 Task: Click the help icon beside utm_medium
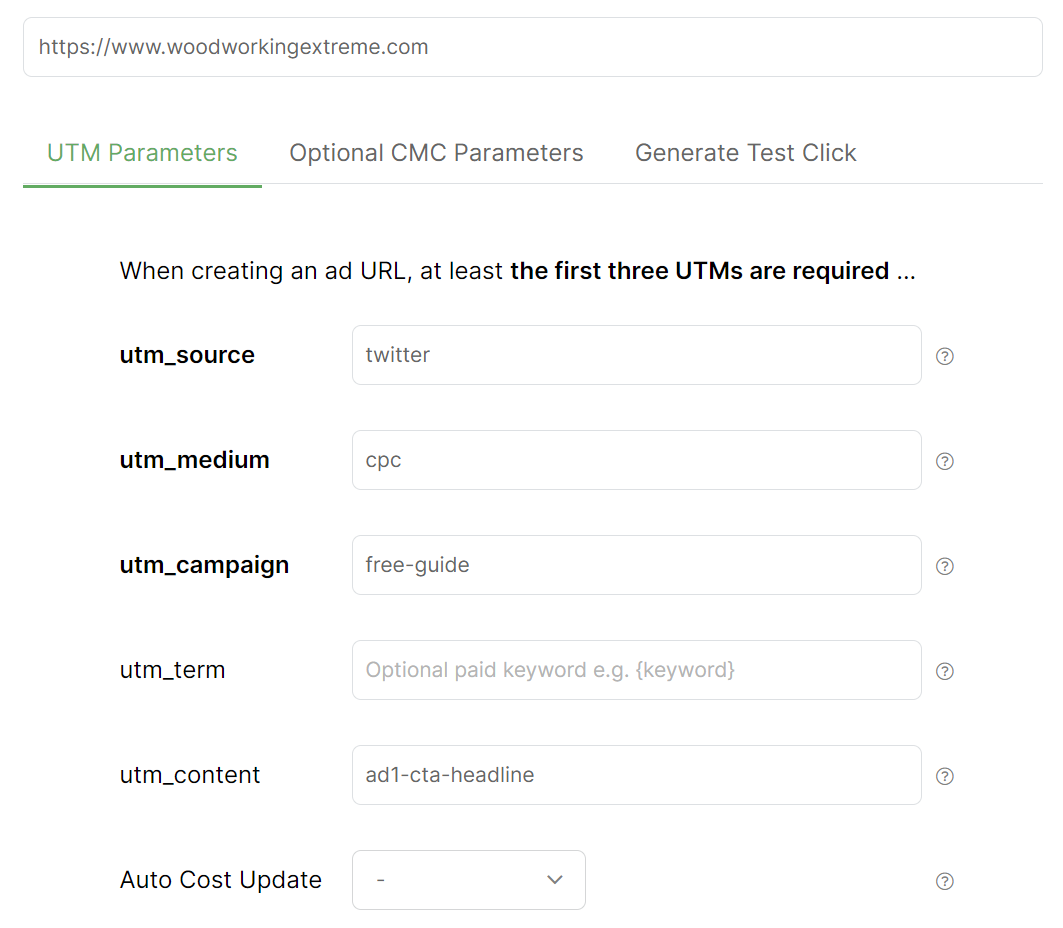[x=944, y=461]
